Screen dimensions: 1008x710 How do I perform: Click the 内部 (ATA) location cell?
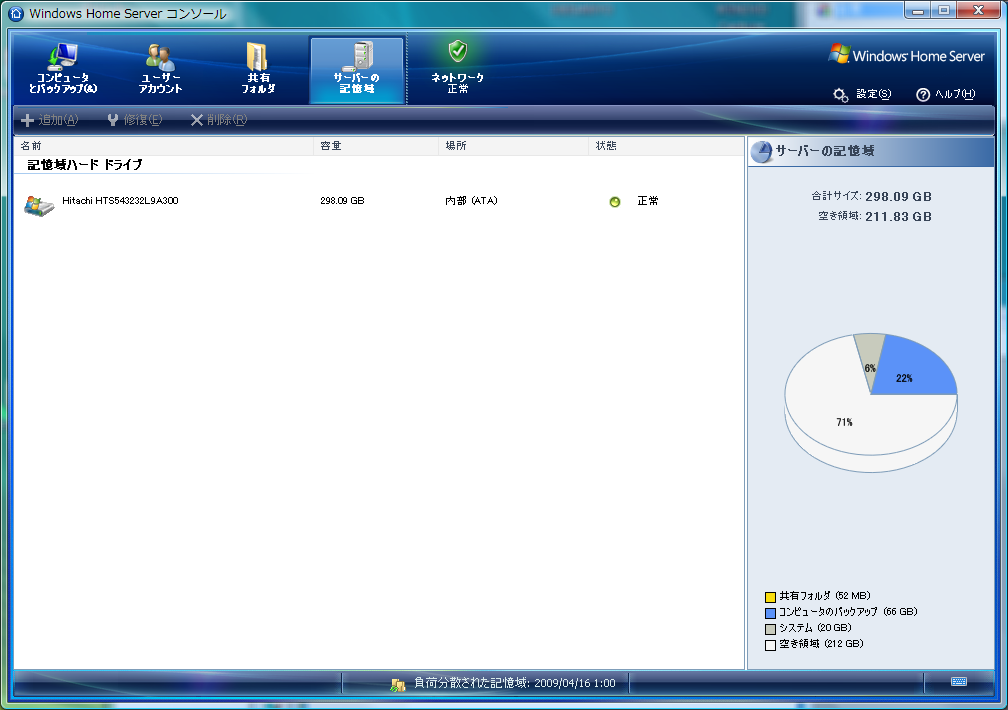pyautogui.click(x=471, y=201)
